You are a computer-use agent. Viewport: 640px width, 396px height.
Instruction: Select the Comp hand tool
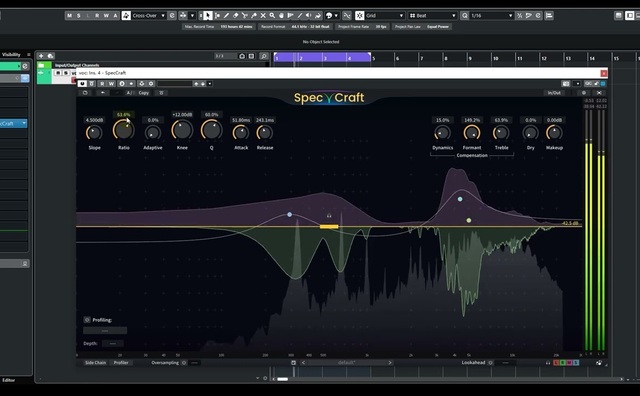coord(281,16)
